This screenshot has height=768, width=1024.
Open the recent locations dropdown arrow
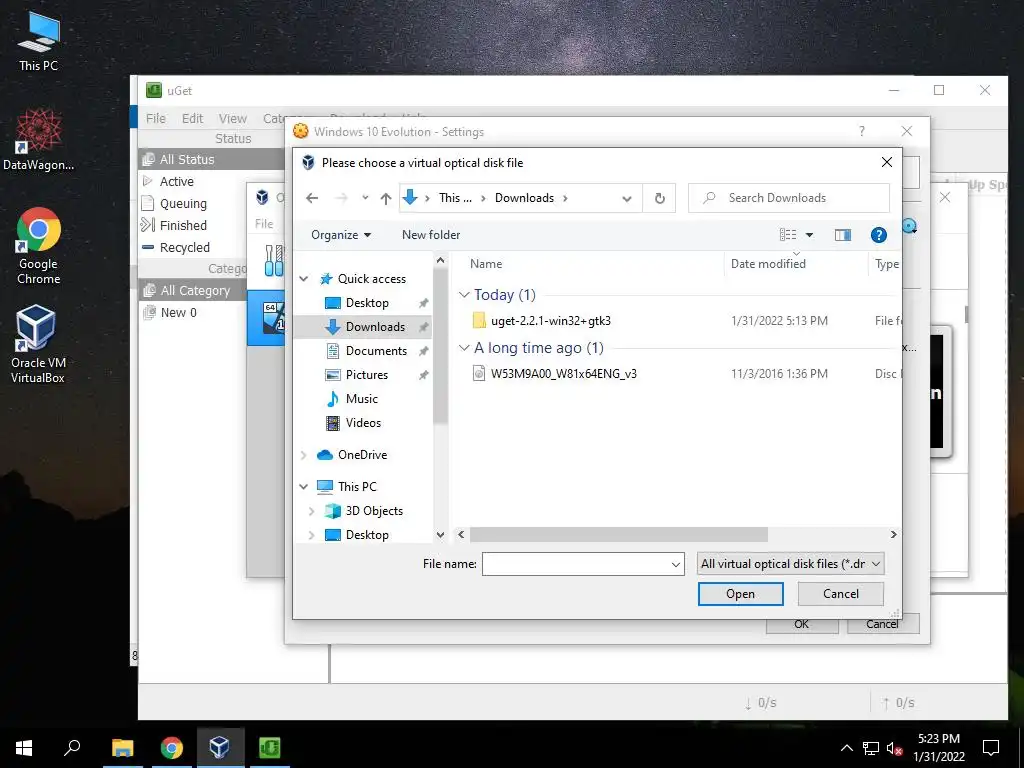pyautogui.click(x=365, y=198)
